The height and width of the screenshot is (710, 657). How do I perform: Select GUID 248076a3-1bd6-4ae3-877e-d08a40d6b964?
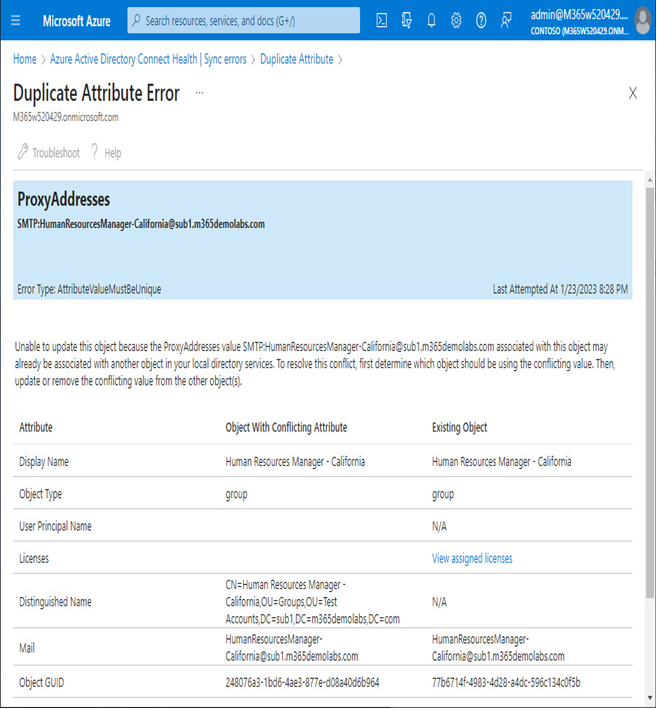pyautogui.click(x=302, y=682)
